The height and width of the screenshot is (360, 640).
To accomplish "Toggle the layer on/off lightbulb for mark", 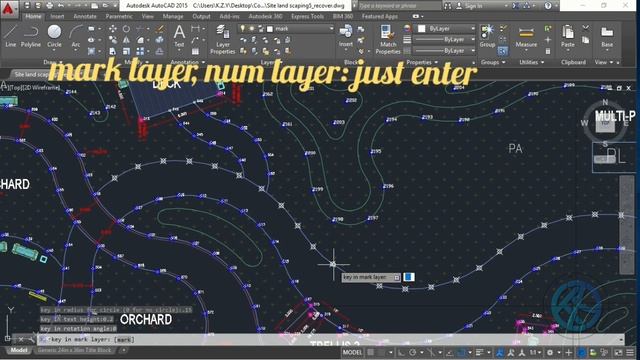I will pos(243,29).
